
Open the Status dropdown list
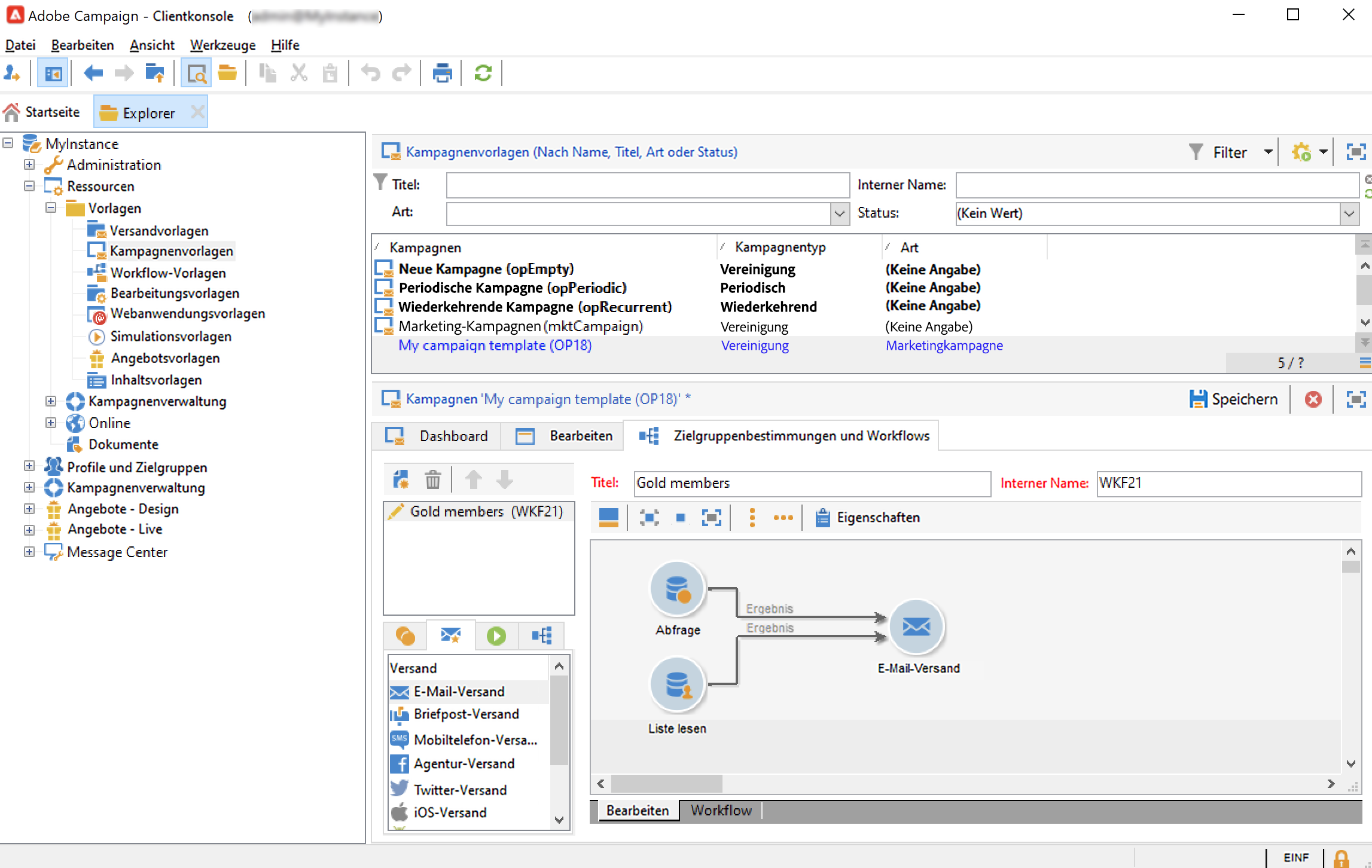(x=1349, y=213)
